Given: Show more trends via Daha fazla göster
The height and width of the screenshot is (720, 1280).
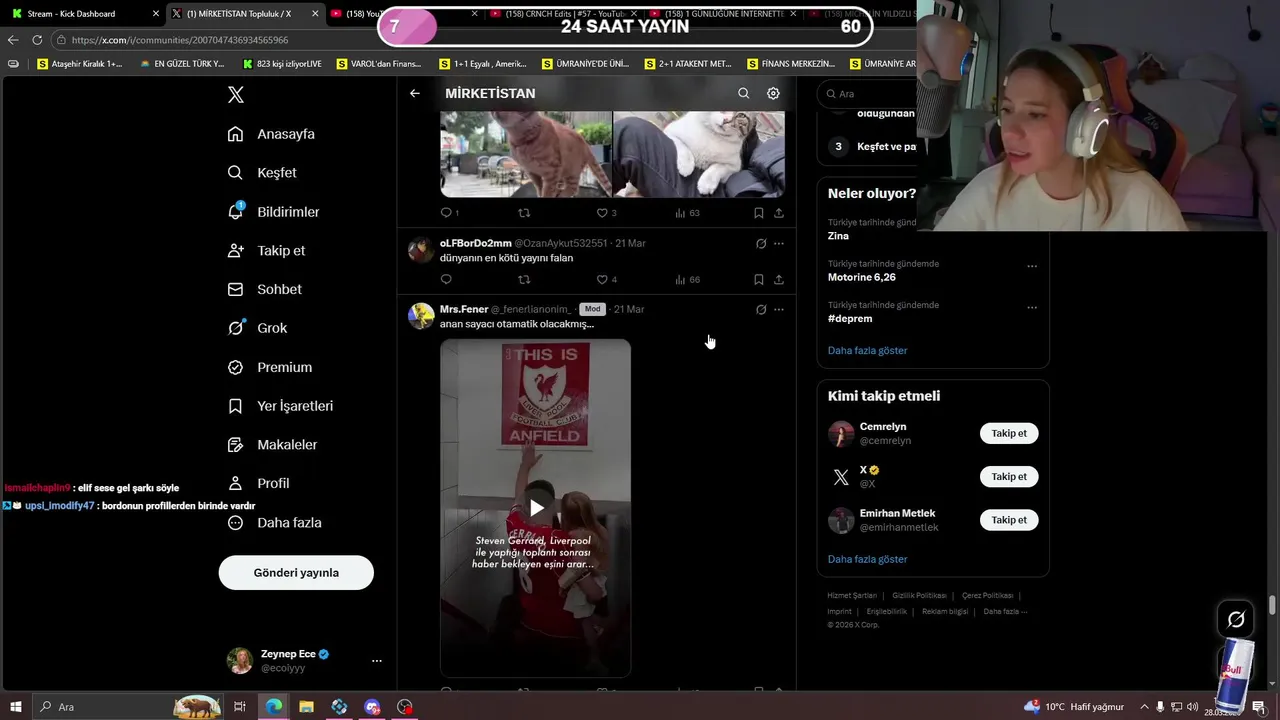Looking at the screenshot, I should click(x=867, y=351).
